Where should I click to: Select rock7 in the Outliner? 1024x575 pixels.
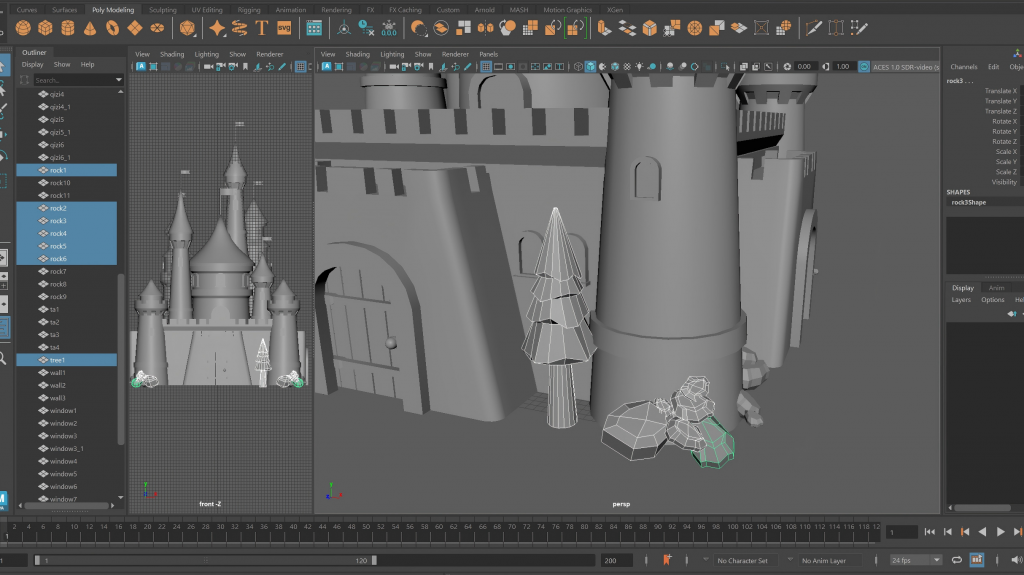tap(59, 271)
